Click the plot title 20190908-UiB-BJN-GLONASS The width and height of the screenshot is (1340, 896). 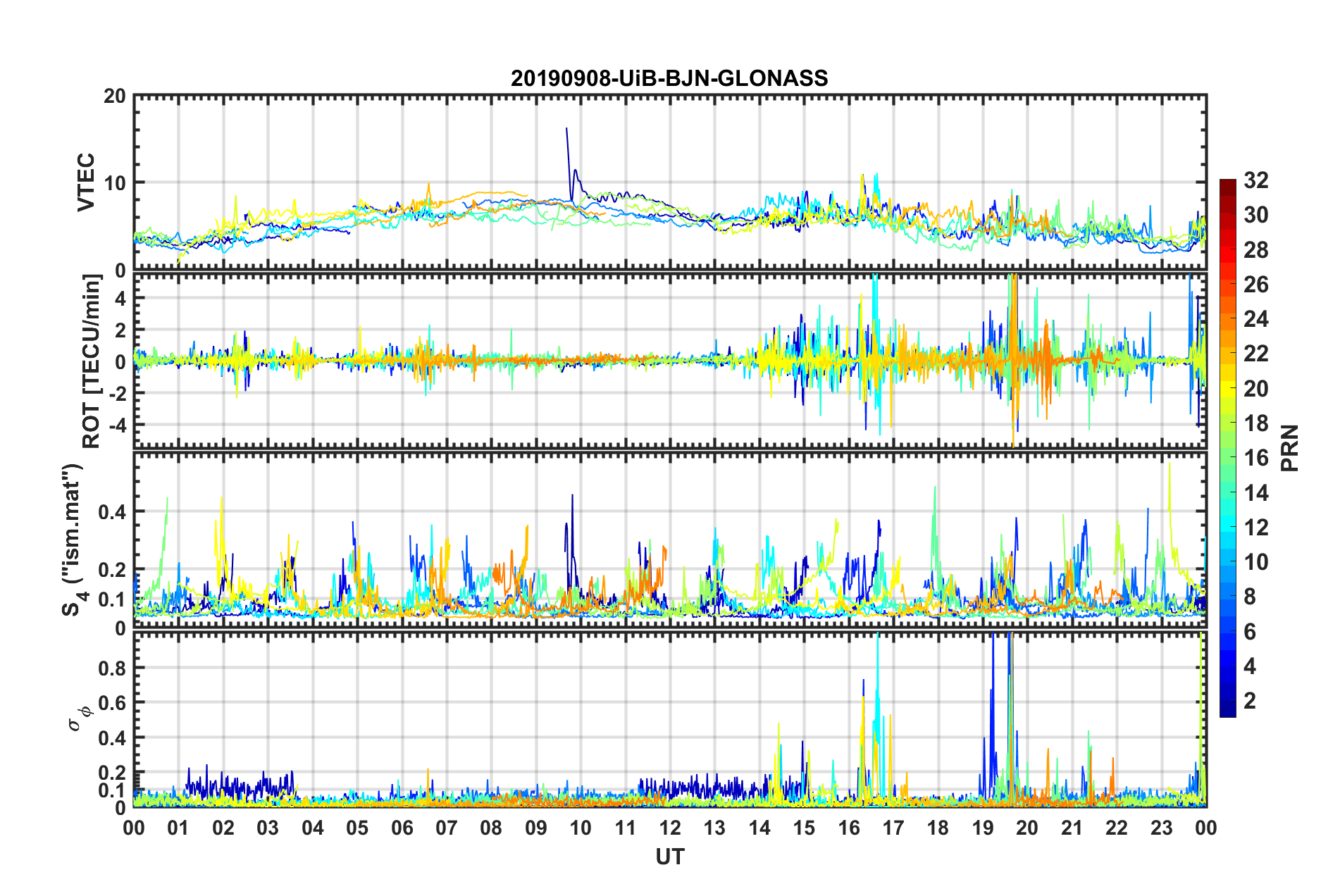tap(669, 78)
